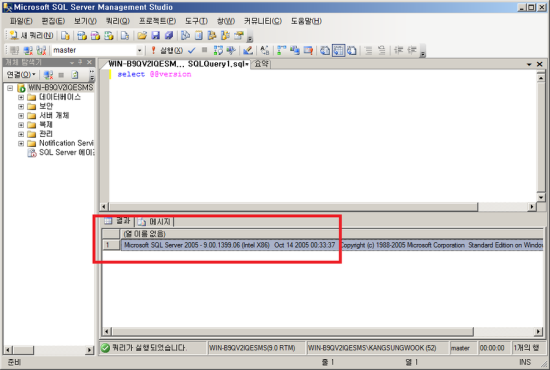Select Results to Text icon

pyautogui.click(x=325, y=51)
